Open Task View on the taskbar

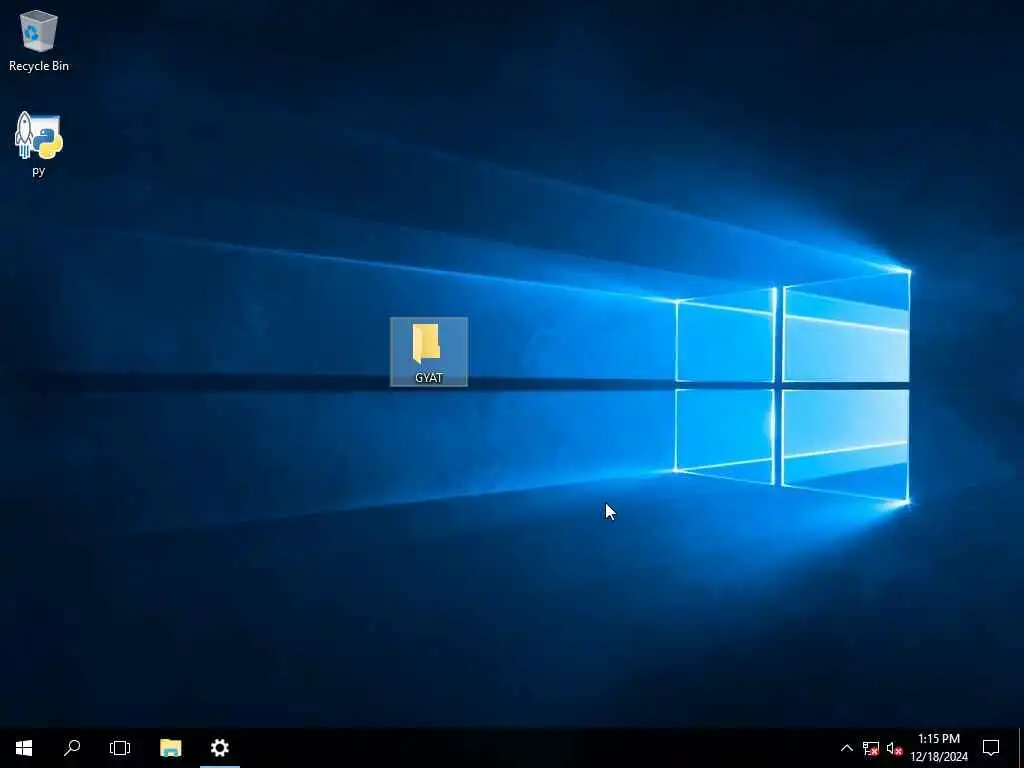(120, 748)
